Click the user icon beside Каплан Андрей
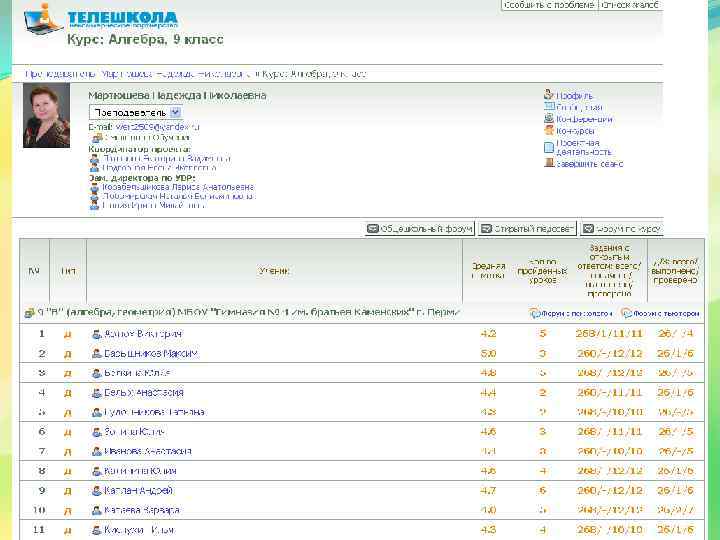The image size is (720, 540). (96, 491)
